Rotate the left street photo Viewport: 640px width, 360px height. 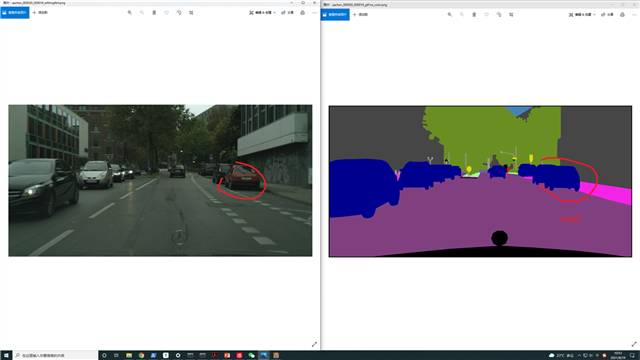click(x=179, y=13)
